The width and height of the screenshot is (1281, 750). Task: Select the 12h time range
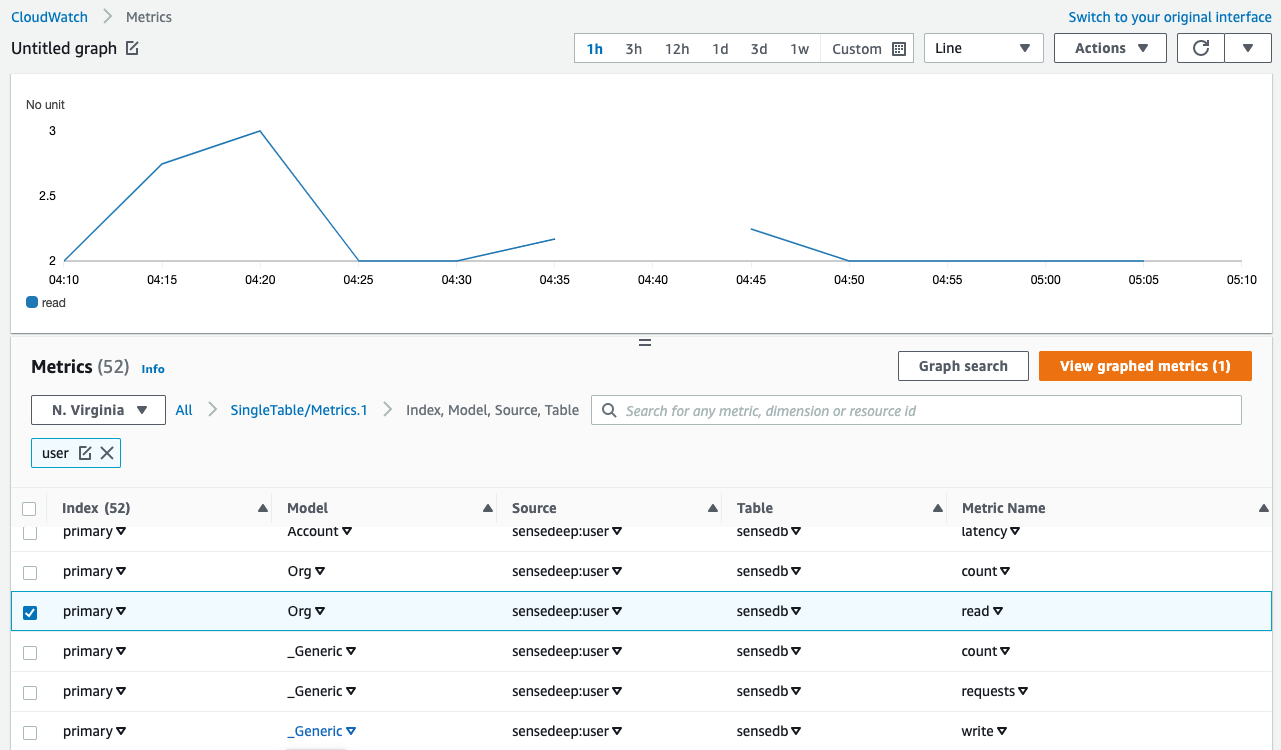(x=677, y=49)
